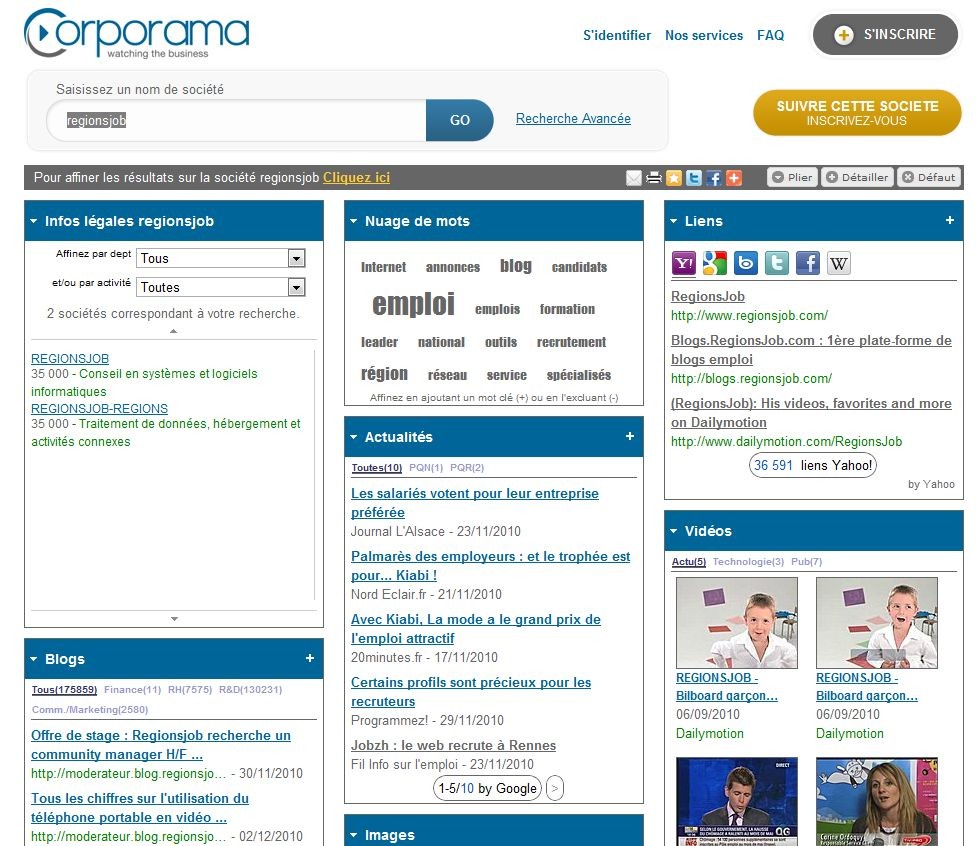
Task: Collapse the Blogs panel
Action: (x=34, y=659)
